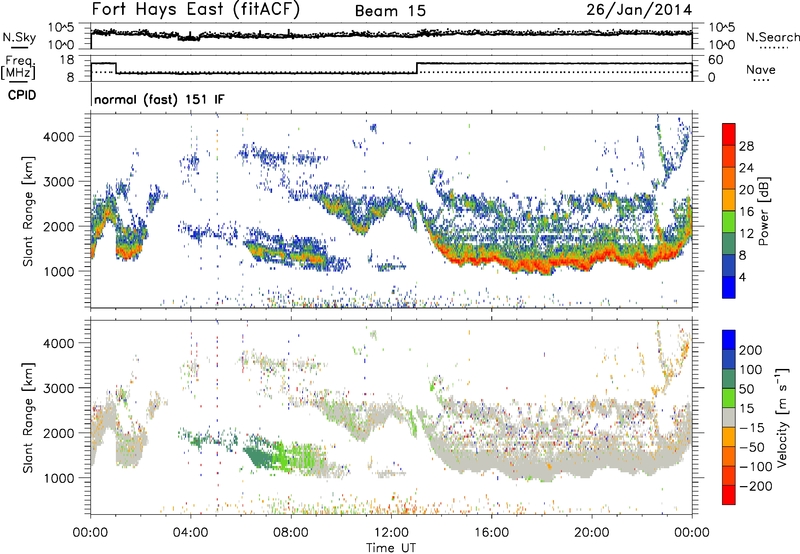Click the 'Fort Hays East (fitACF)' title
This screenshot has width=800, height=554.
(196, 10)
